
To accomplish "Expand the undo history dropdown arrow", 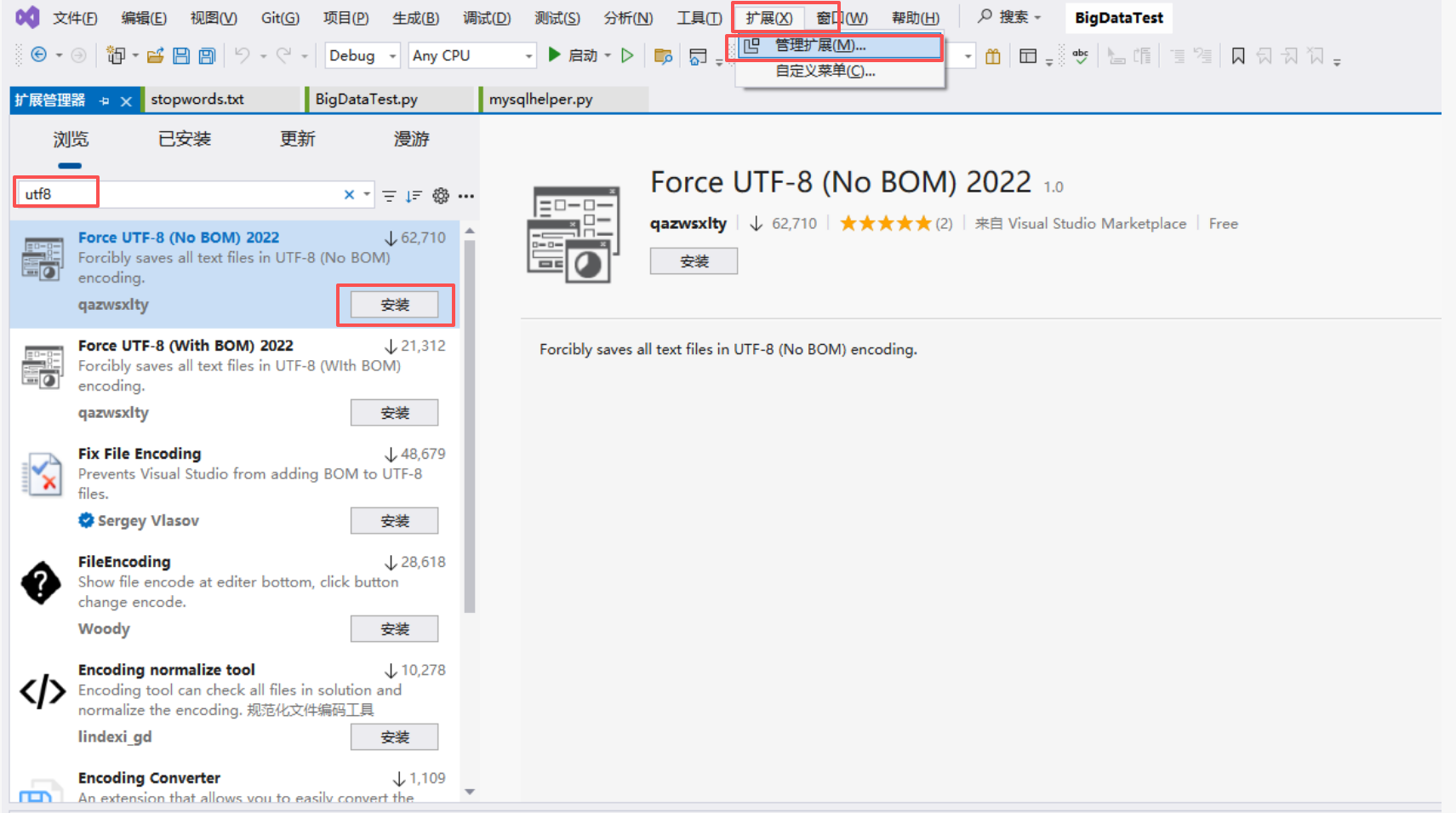I will pyautogui.click(x=263, y=56).
